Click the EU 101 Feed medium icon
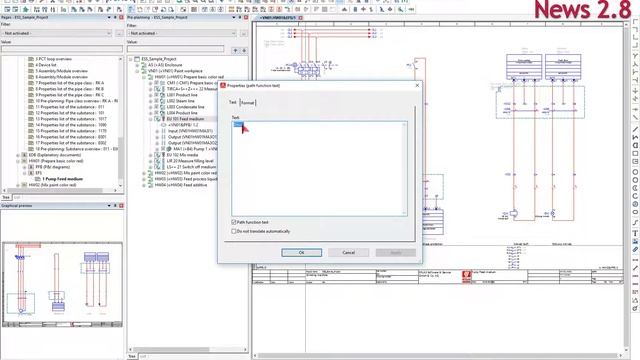Viewport: 640px width, 360px height. [163, 119]
